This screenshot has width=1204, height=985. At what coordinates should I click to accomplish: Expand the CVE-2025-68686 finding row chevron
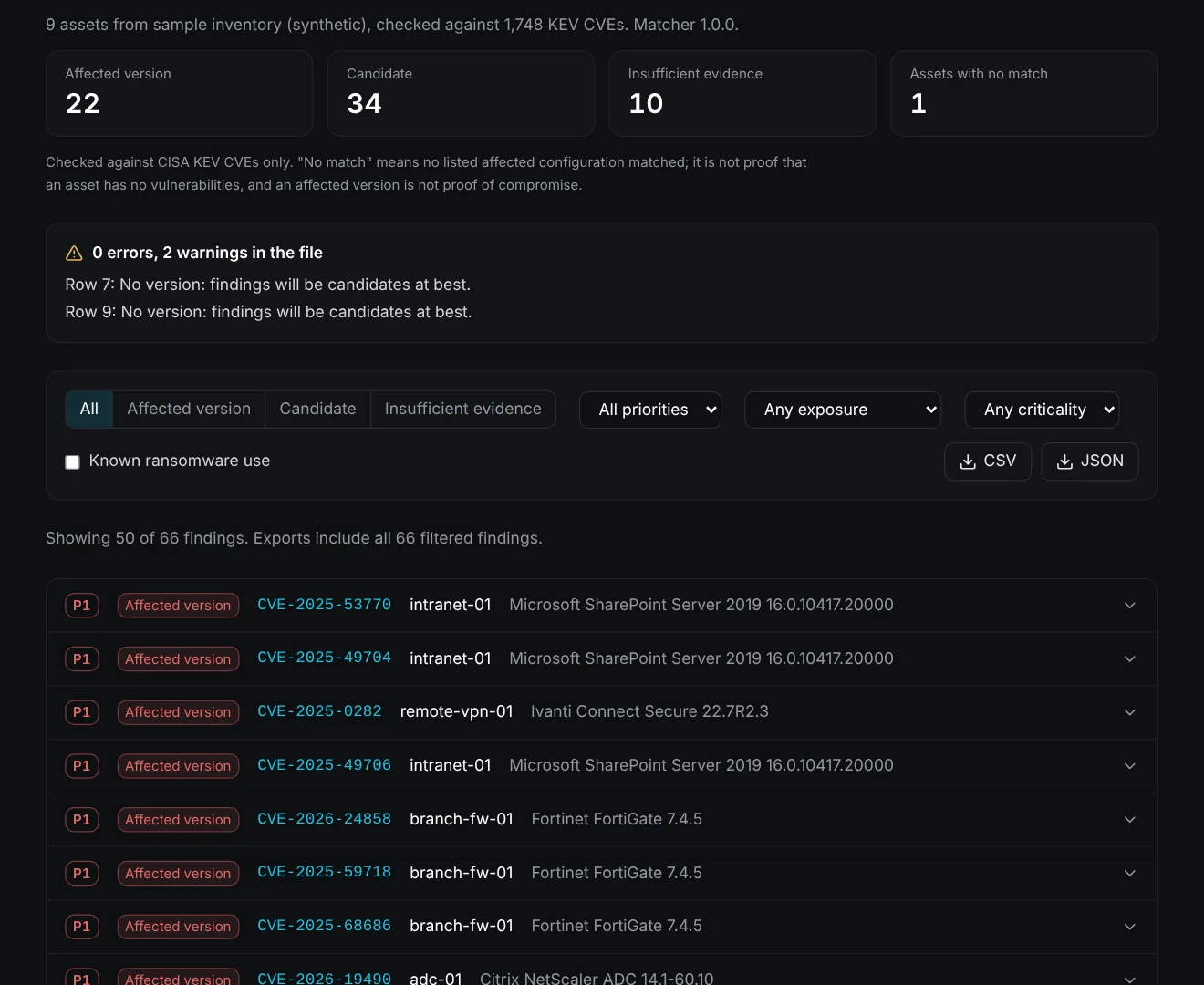point(1129,927)
